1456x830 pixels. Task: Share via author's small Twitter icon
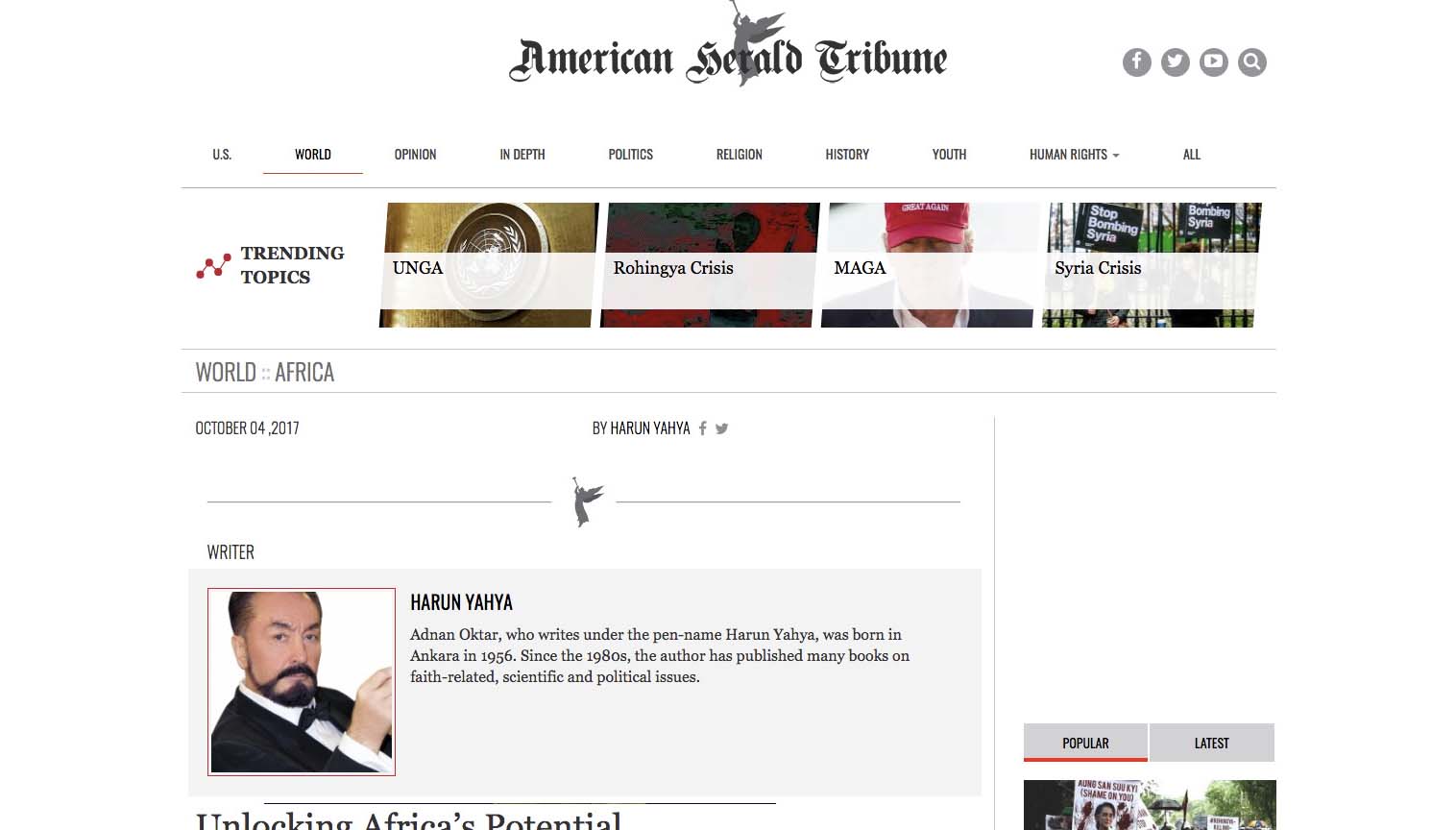tap(721, 428)
